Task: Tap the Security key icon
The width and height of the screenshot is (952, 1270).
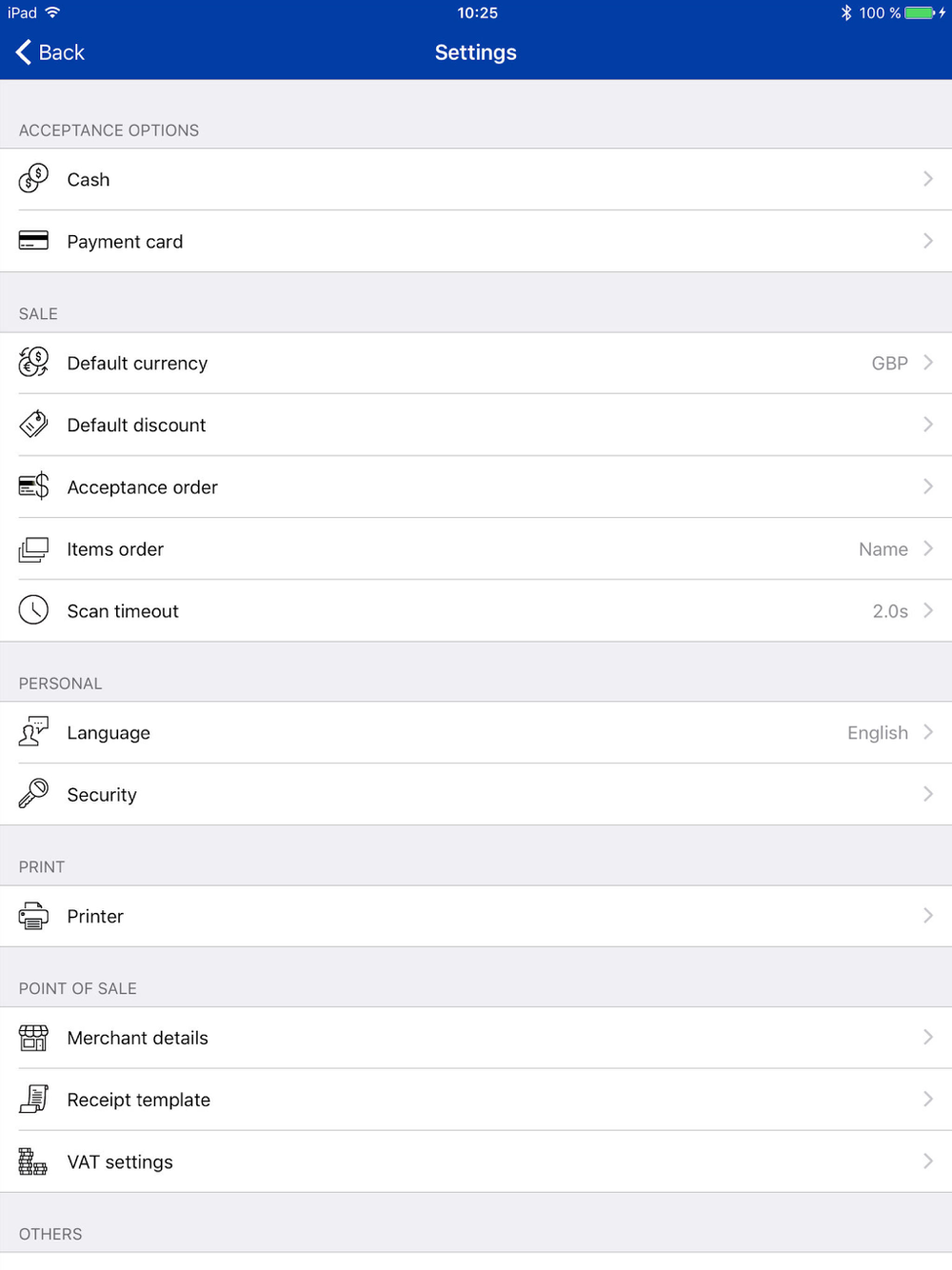Action: [33, 793]
